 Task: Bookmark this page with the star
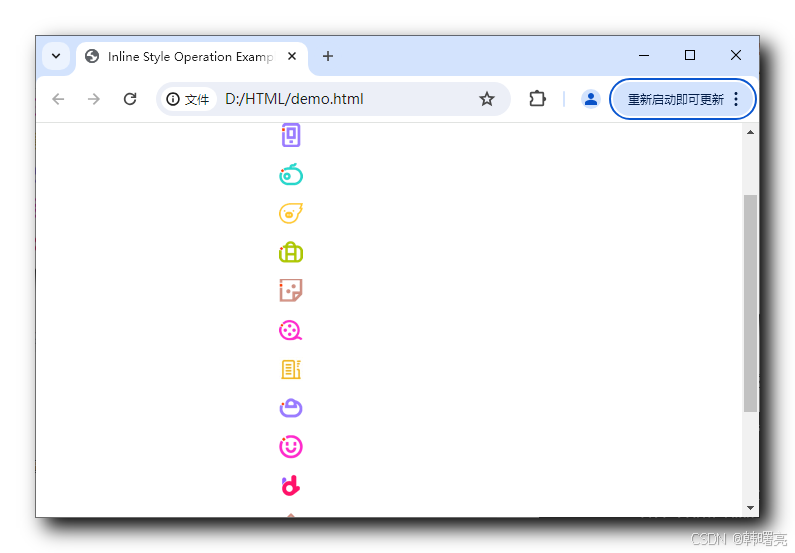(487, 99)
